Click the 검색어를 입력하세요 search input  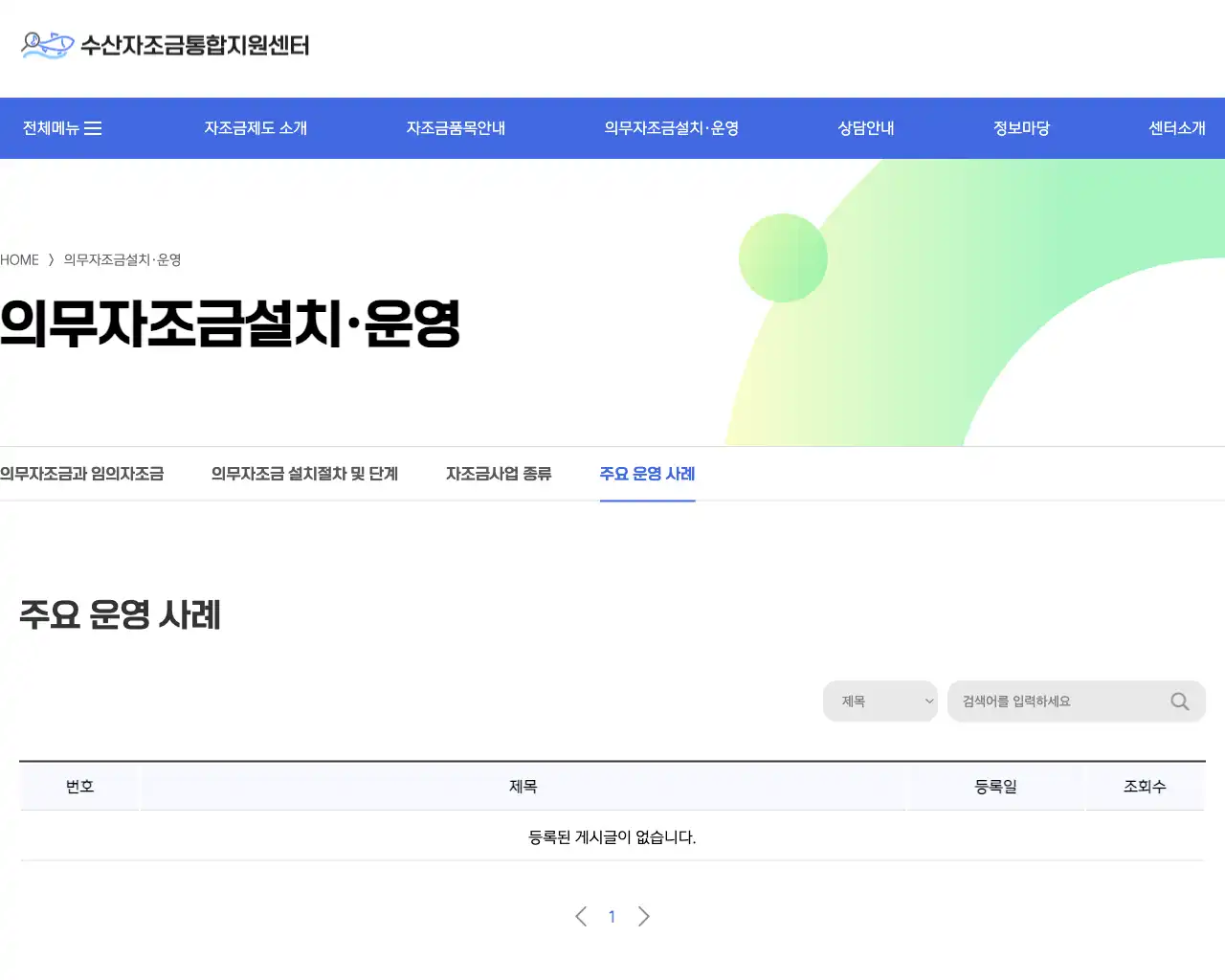(x=1053, y=701)
